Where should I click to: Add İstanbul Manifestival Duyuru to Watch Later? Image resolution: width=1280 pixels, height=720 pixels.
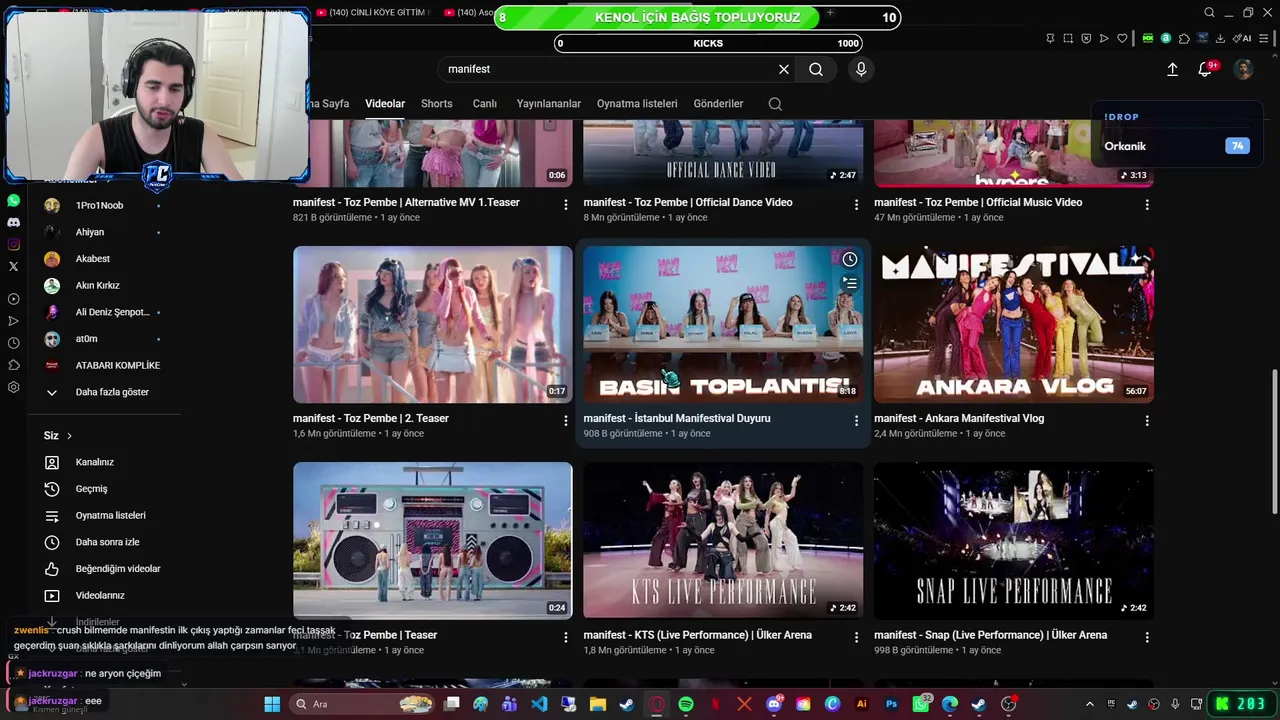[x=849, y=260]
